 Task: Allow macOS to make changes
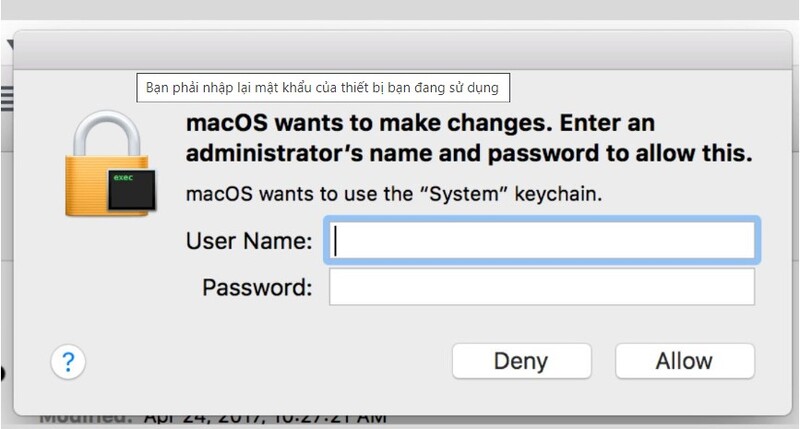(x=685, y=361)
